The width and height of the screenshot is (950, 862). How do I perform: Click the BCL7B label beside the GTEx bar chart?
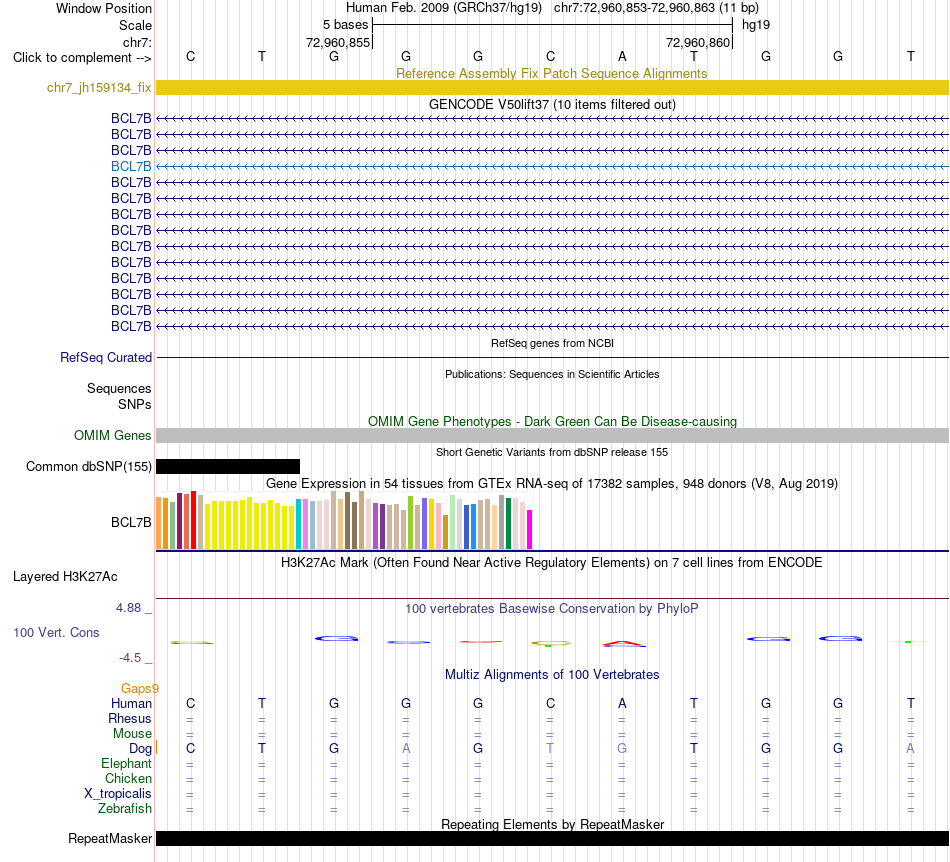131,522
